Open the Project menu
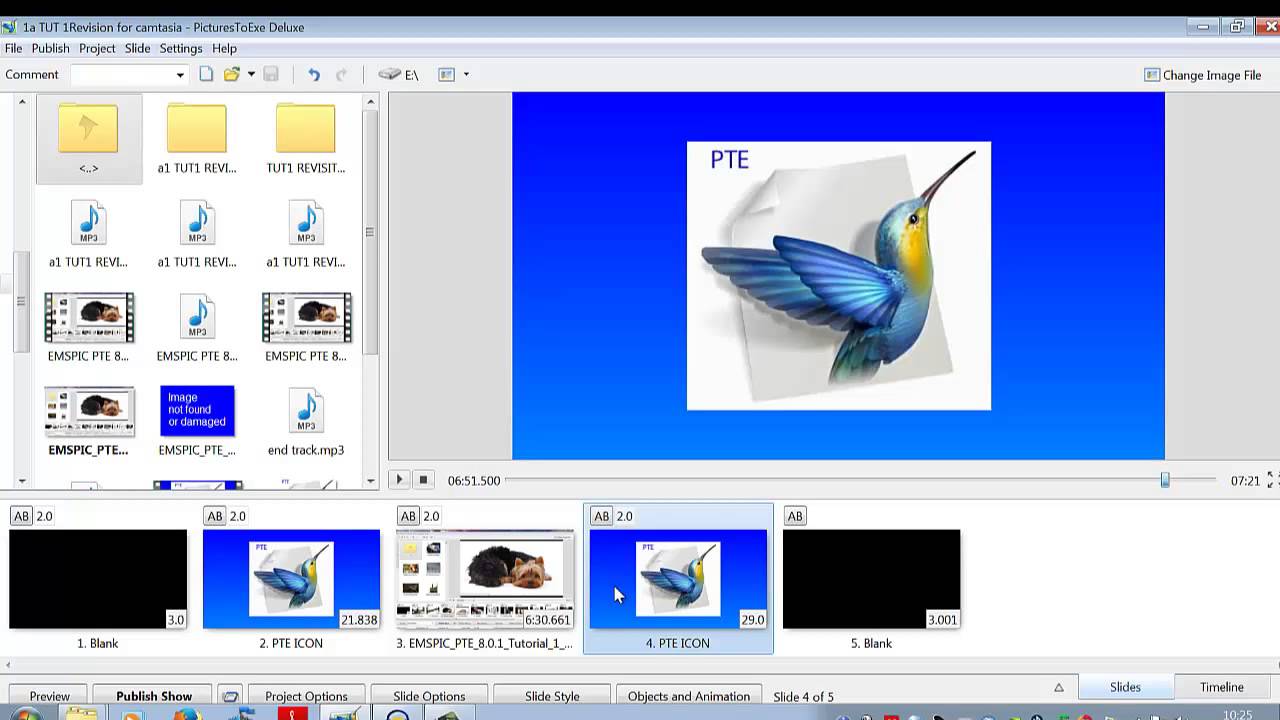 97,48
